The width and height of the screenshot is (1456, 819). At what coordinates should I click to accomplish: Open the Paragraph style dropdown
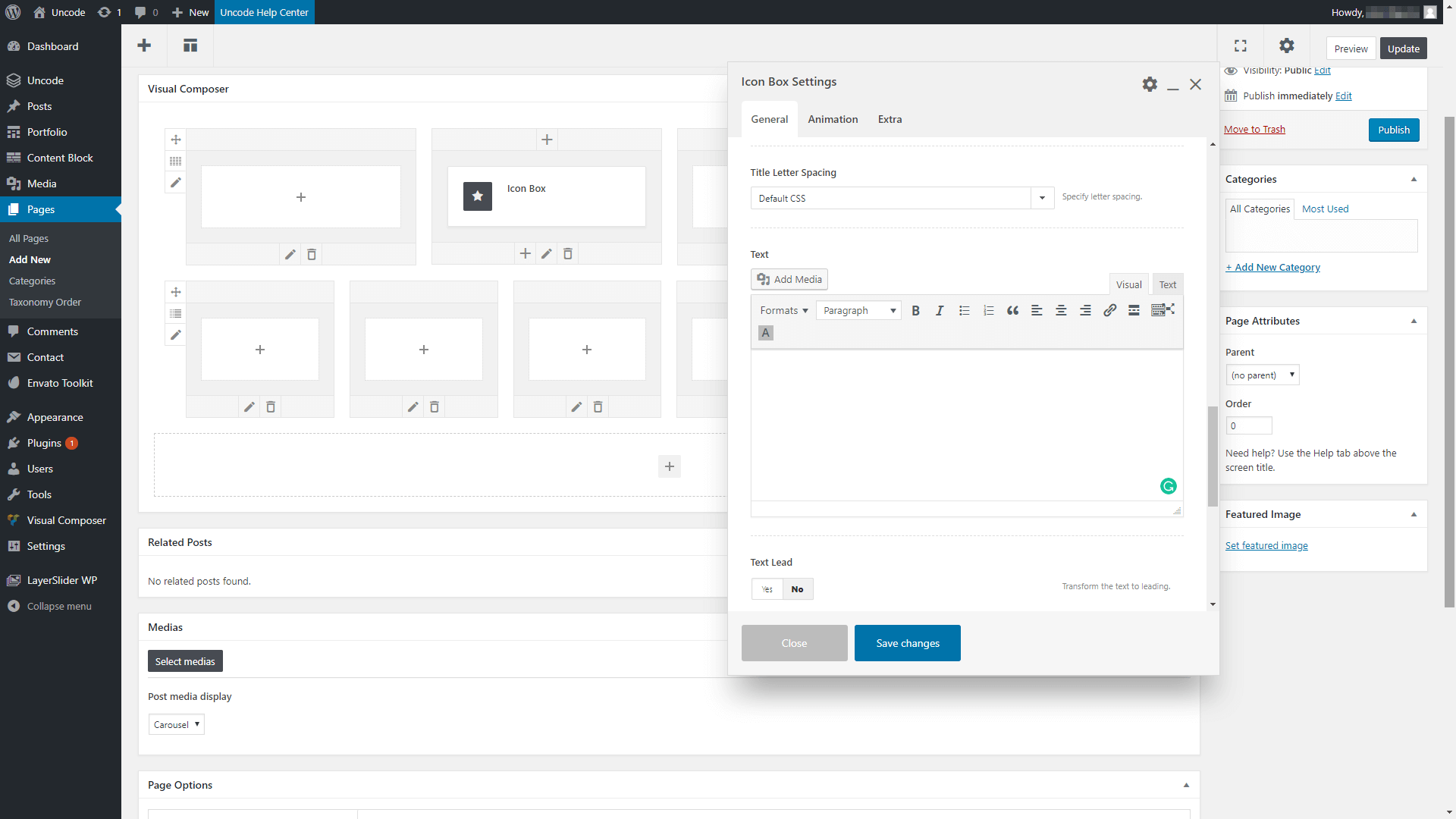[x=857, y=309]
